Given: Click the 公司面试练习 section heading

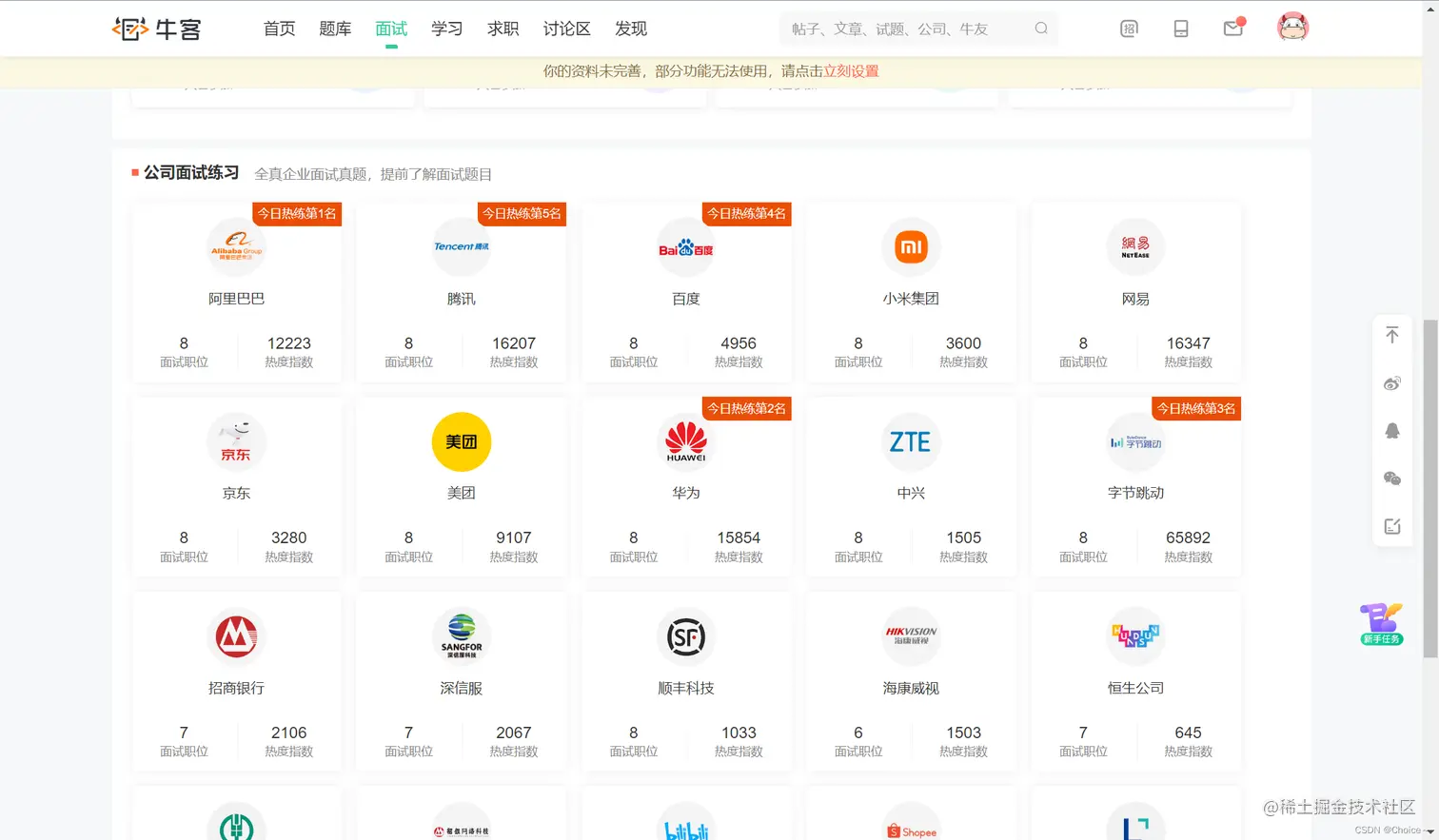Looking at the screenshot, I should point(191,172).
